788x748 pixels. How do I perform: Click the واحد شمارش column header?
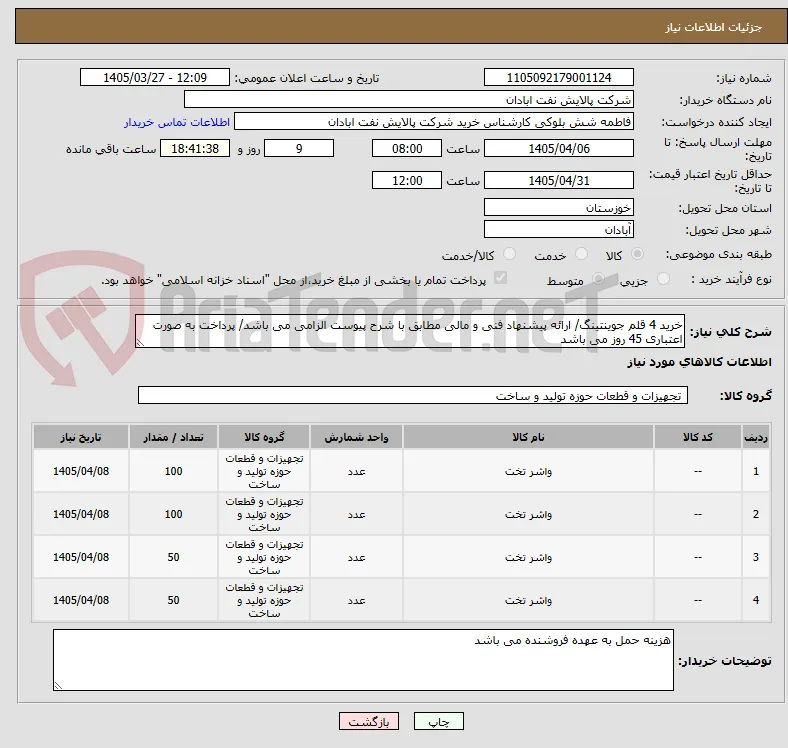[x=356, y=437]
